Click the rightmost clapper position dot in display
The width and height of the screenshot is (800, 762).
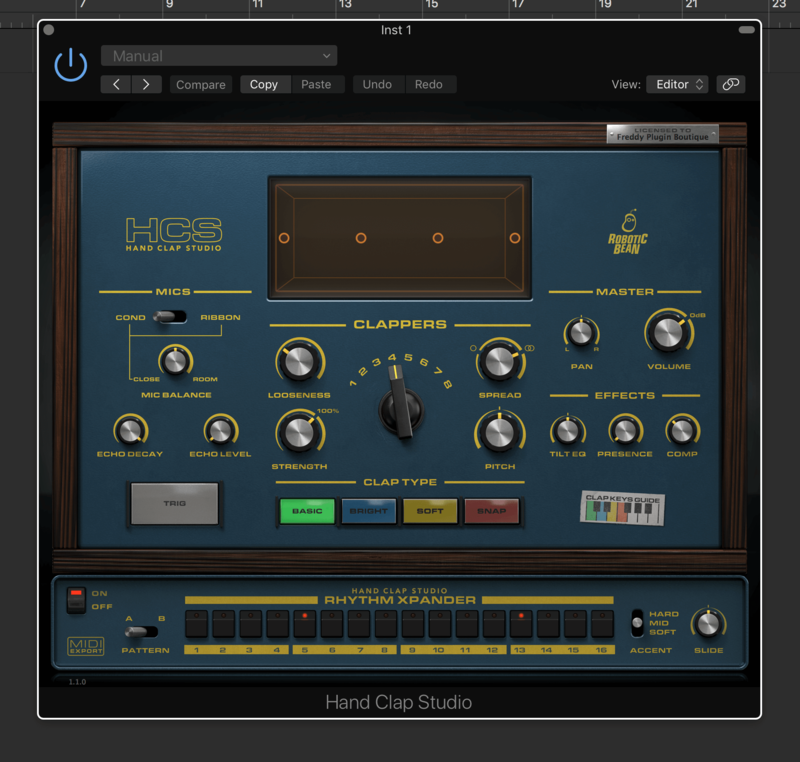(515, 238)
